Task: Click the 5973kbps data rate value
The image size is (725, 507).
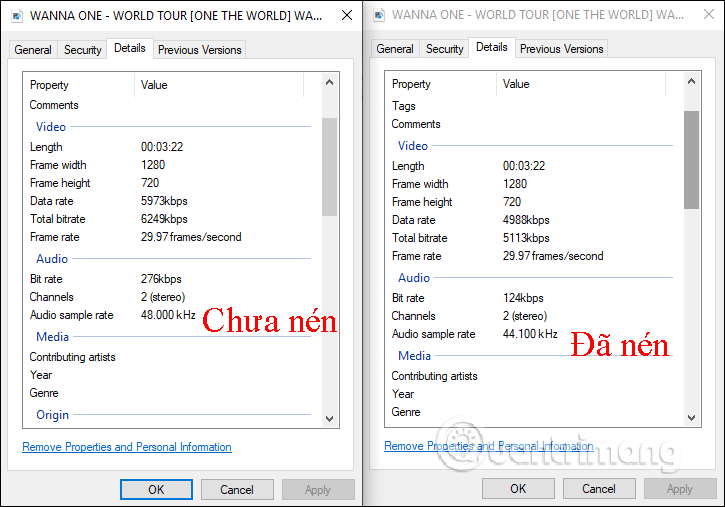Action: [164, 201]
